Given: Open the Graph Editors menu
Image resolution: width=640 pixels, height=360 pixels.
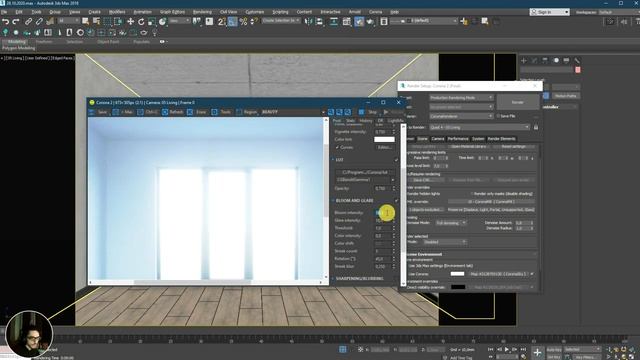Looking at the screenshot, I should [172, 12].
